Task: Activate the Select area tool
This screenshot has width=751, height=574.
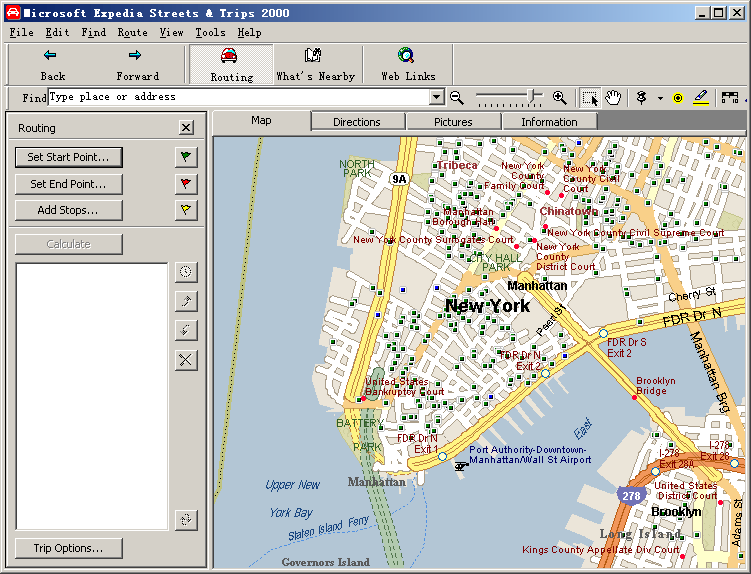Action: pyautogui.click(x=590, y=98)
